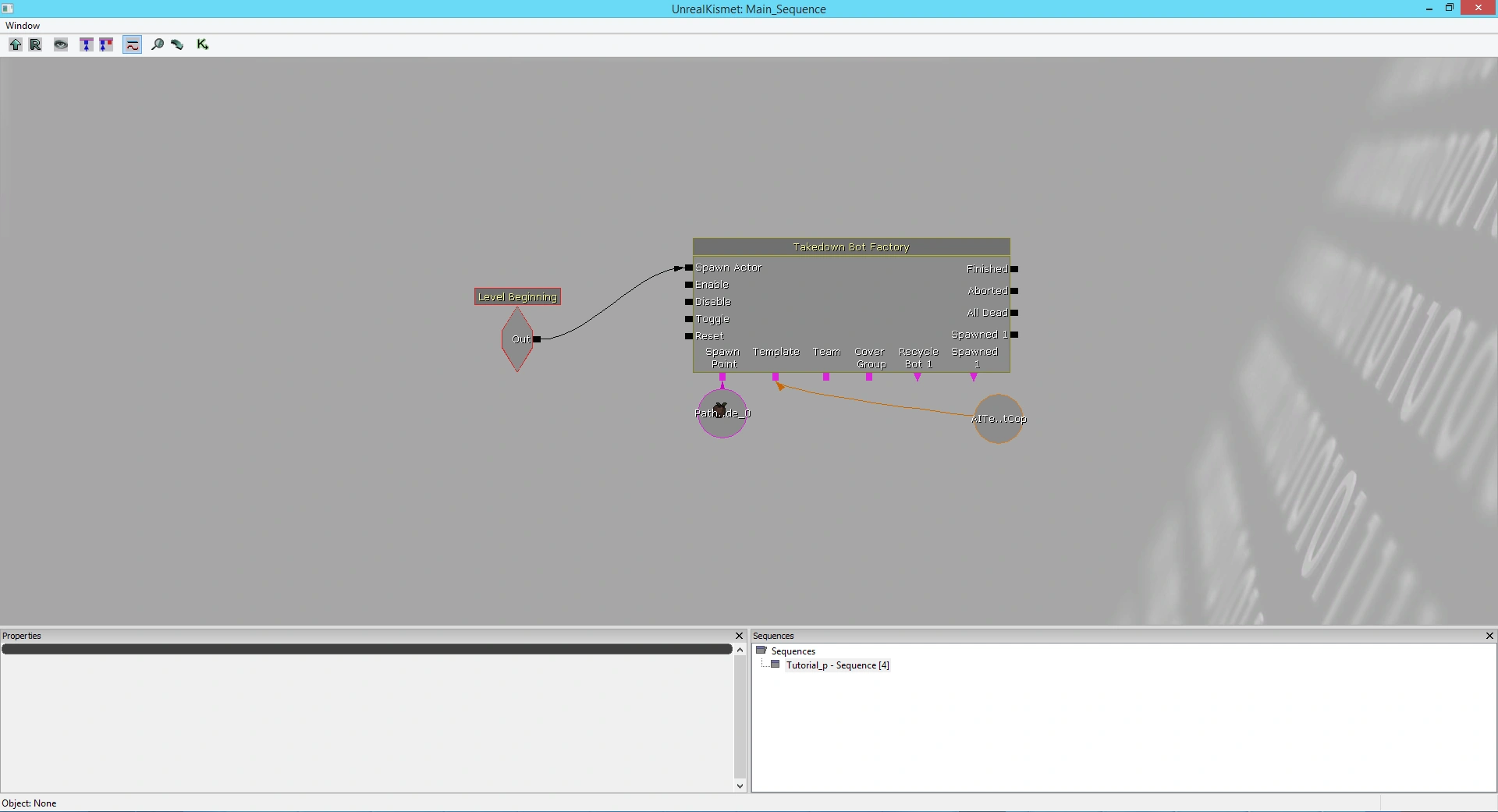Click the Finished output connector
Viewport: 1498px width, 812px height.
pyautogui.click(x=1014, y=269)
